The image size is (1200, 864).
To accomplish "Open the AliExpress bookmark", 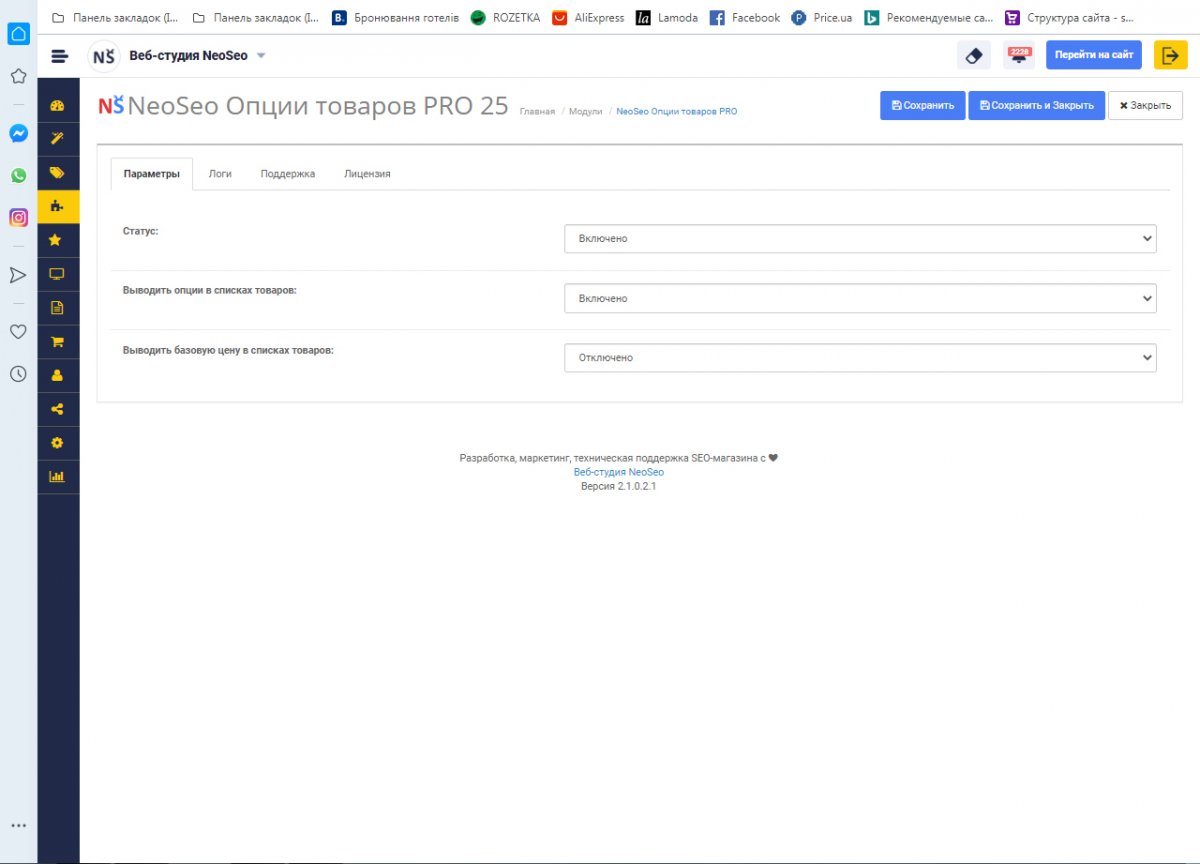I will click(x=588, y=17).
